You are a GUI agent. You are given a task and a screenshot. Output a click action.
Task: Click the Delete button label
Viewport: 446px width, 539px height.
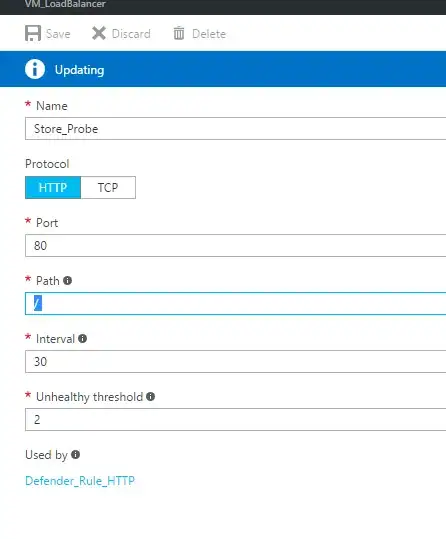tap(209, 34)
